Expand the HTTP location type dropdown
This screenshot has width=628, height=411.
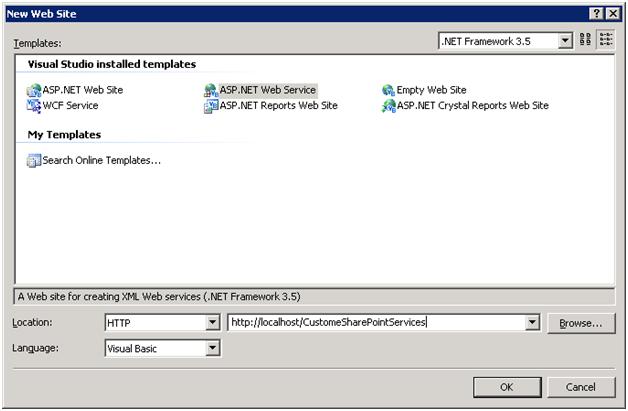(x=213, y=322)
